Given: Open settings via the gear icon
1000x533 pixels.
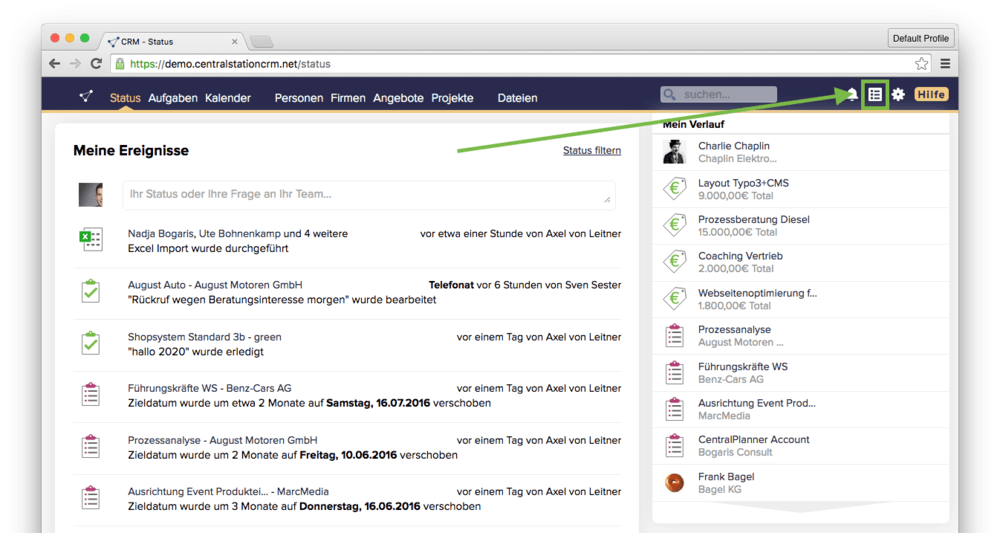Looking at the screenshot, I should (x=898, y=95).
